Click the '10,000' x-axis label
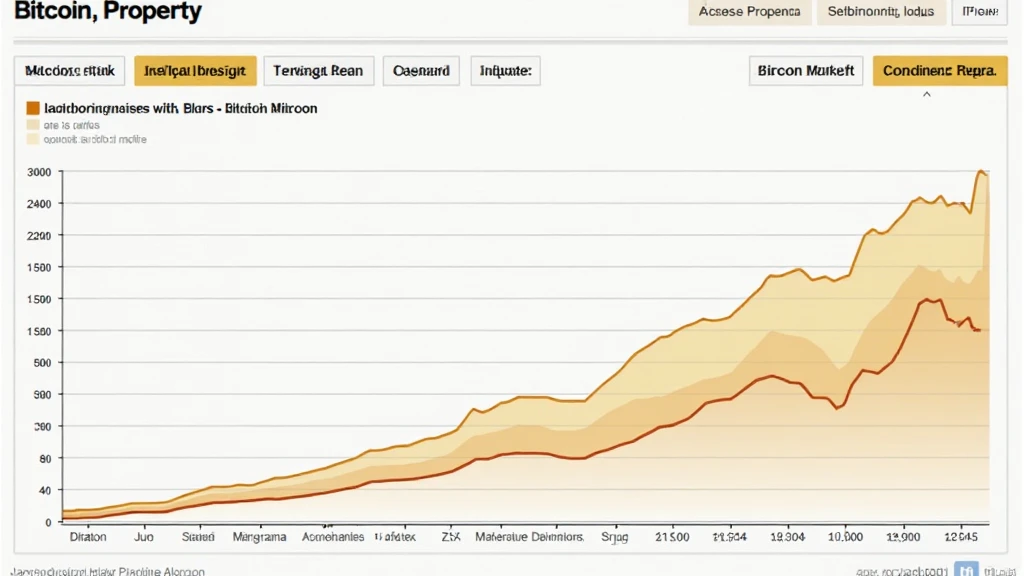Viewport: 1024px width, 576px height. tap(845, 537)
